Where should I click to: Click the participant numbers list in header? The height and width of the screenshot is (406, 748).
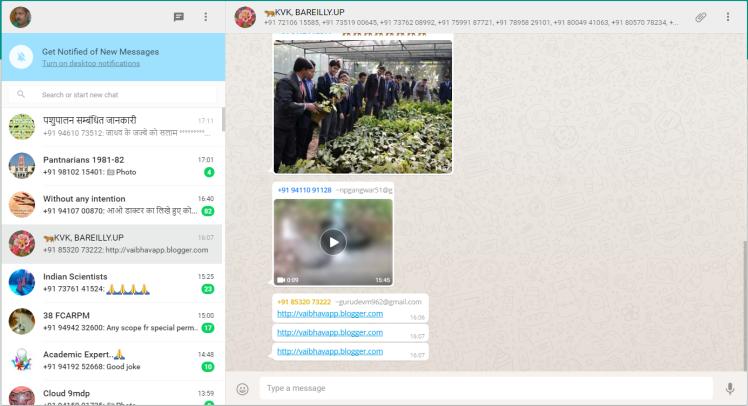(471, 22)
